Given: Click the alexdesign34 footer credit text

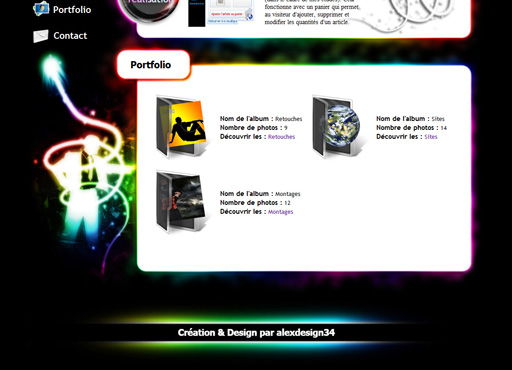Looking at the screenshot, I should click(256, 333).
